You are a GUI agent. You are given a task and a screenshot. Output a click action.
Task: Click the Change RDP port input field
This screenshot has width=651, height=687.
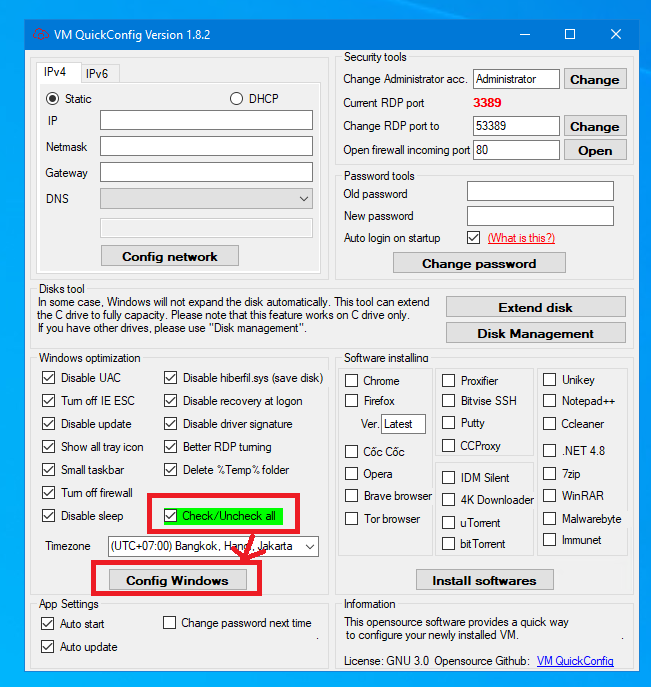pos(516,126)
